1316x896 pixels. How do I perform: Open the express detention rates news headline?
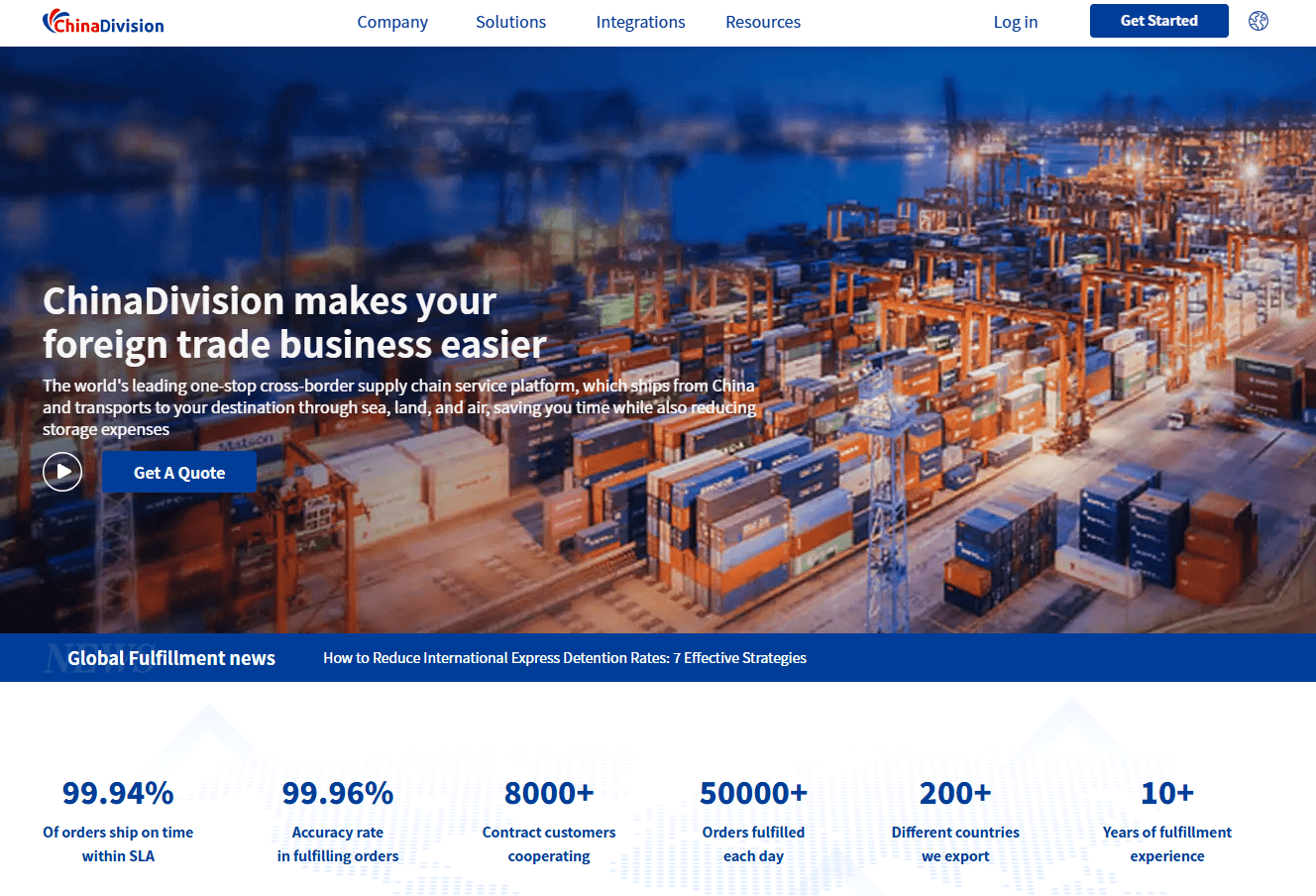coord(564,658)
